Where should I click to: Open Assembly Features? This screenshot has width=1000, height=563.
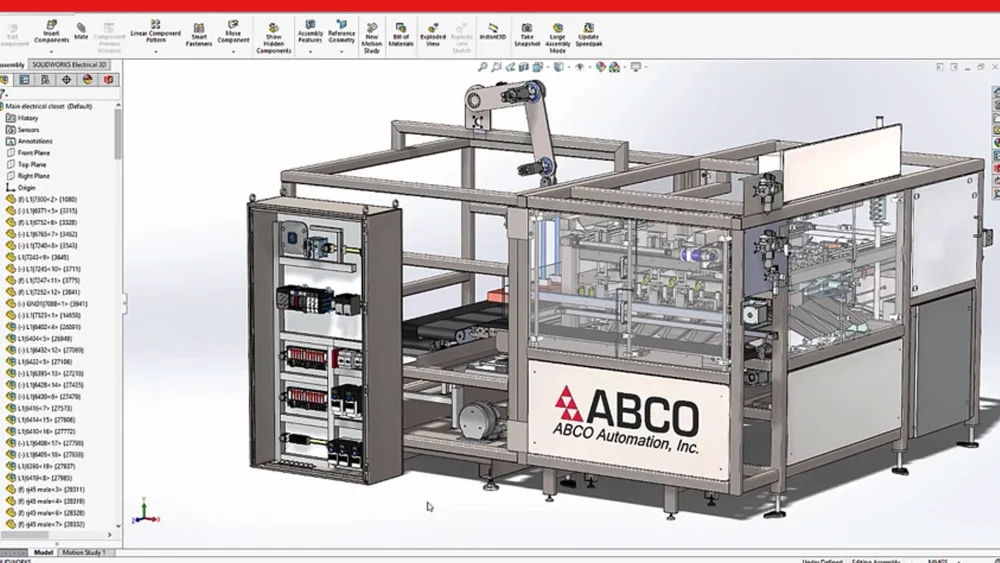[311, 32]
